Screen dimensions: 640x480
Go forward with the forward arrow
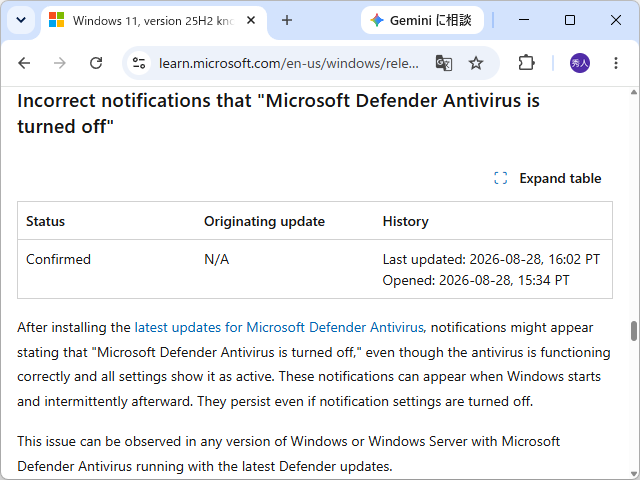click(60, 63)
